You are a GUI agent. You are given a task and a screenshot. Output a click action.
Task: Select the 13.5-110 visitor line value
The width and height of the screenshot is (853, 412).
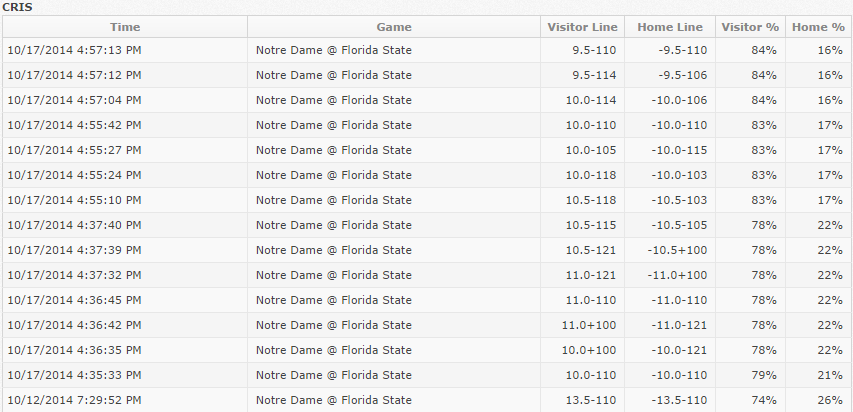pyautogui.click(x=591, y=401)
